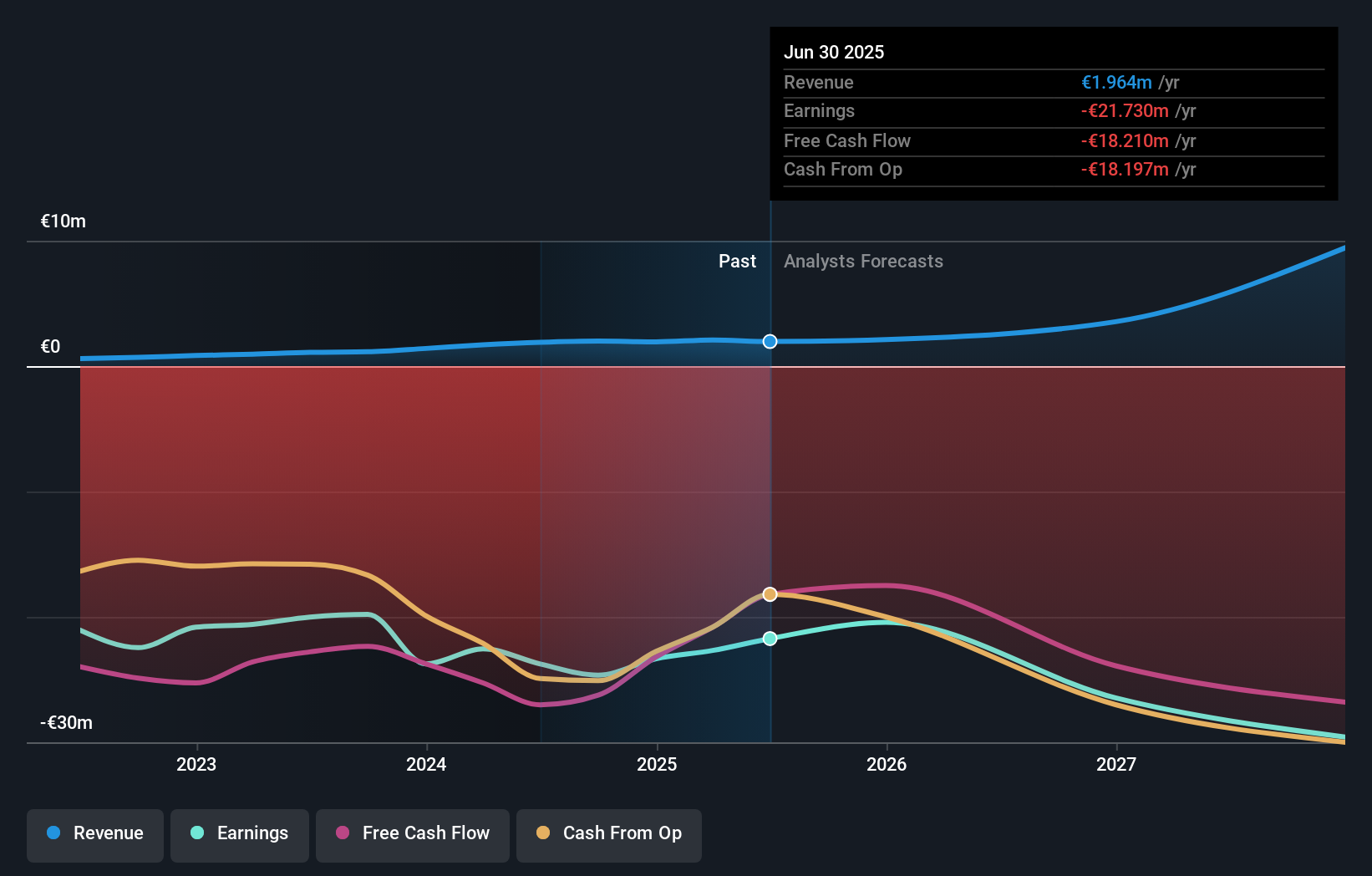
Task: Select the Cash From Op data point marker
Action: (x=770, y=594)
